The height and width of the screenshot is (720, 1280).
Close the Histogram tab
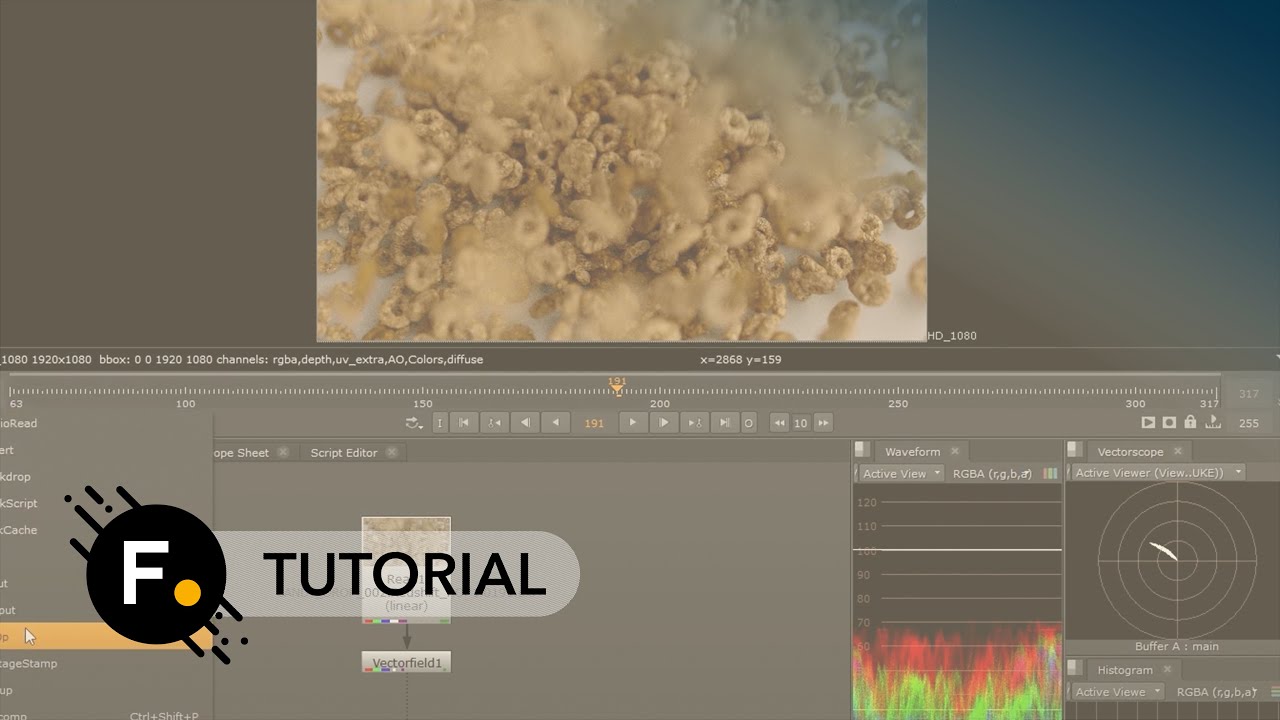click(x=1168, y=669)
